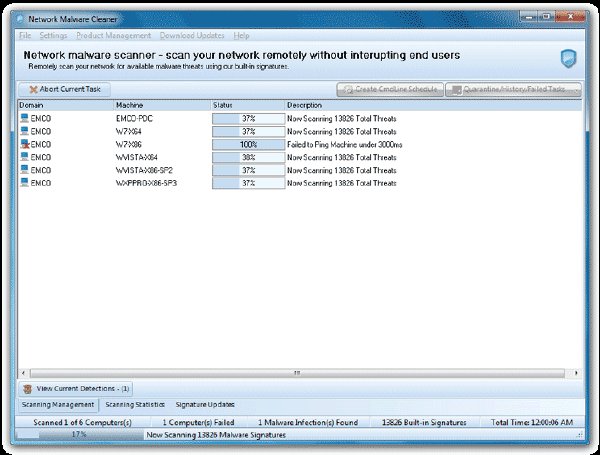This screenshot has height=455, width=600.
Task: Open the Product Management menu
Action: tap(114, 36)
